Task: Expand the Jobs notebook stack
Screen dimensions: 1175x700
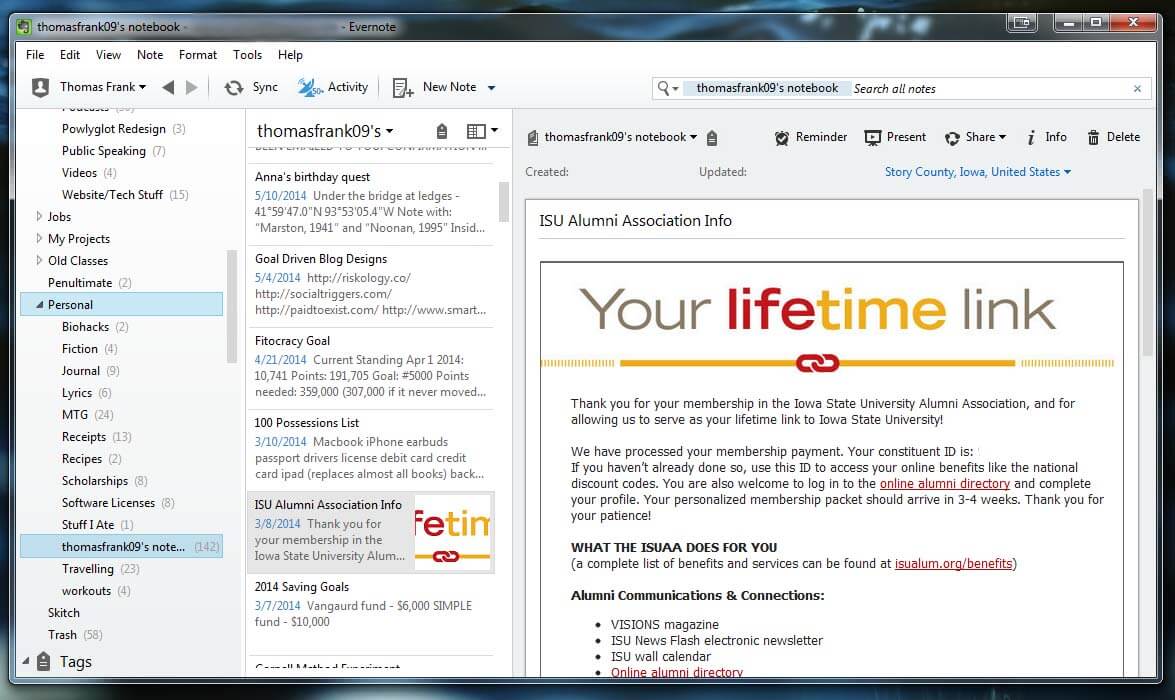Action: (x=39, y=216)
